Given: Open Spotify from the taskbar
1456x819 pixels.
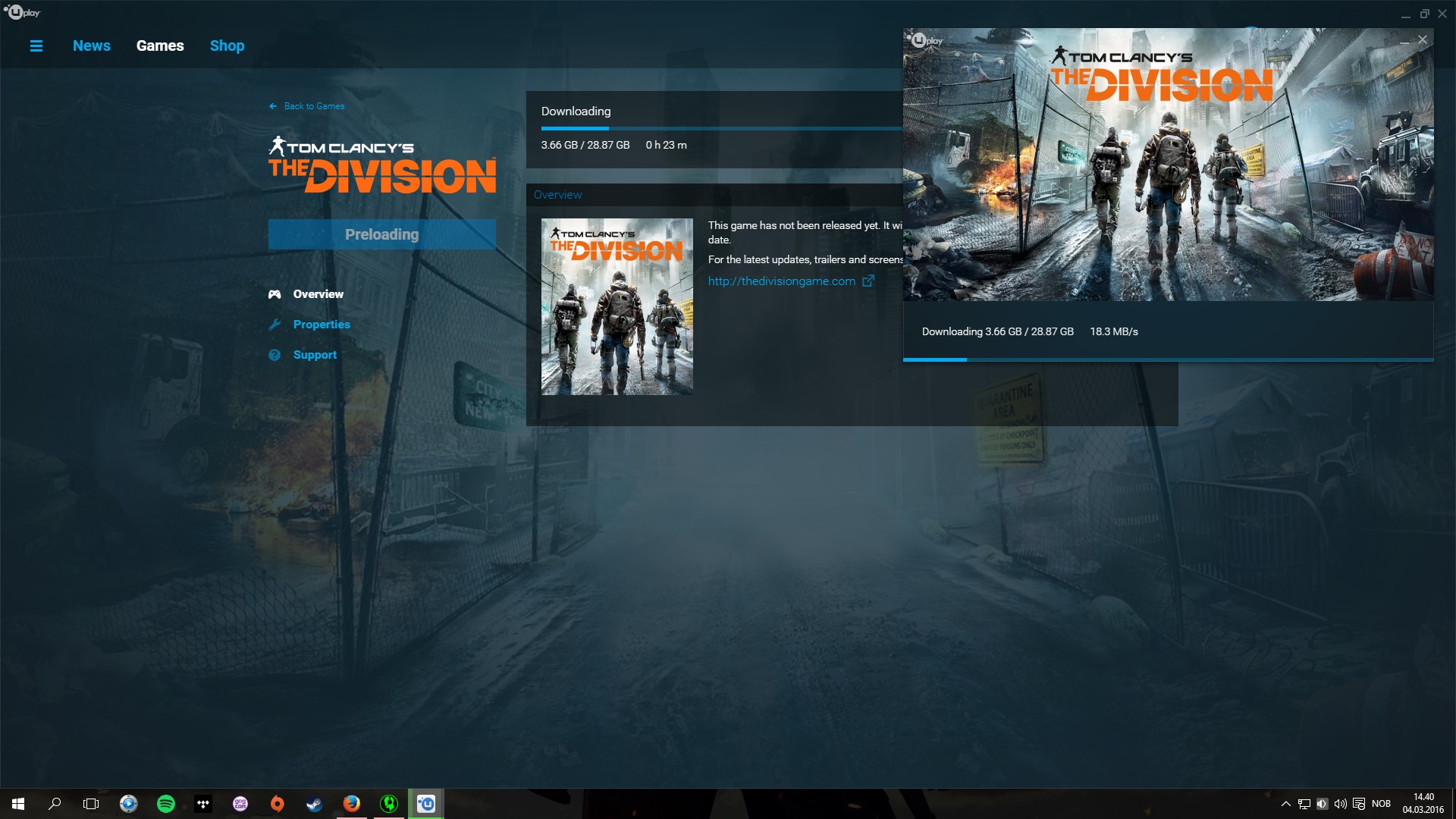Looking at the screenshot, I should [166, 804].
